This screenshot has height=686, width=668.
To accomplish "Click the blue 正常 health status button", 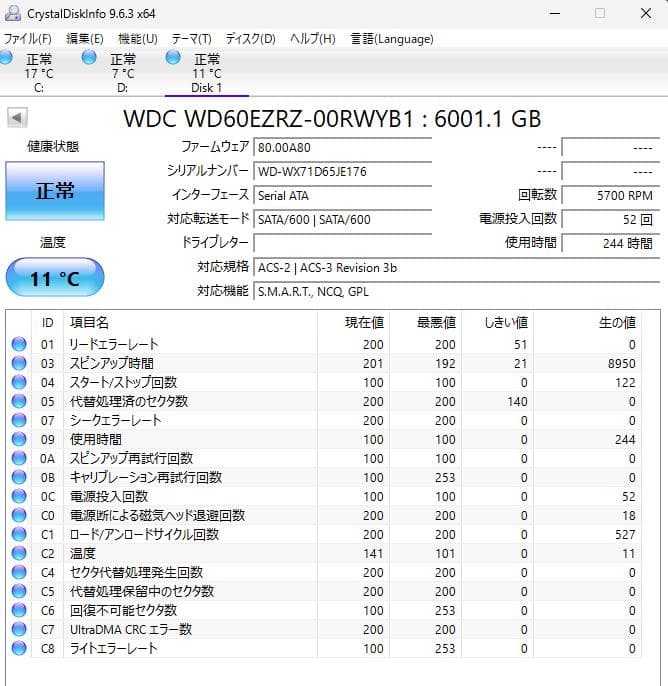I will coord(55,191).
